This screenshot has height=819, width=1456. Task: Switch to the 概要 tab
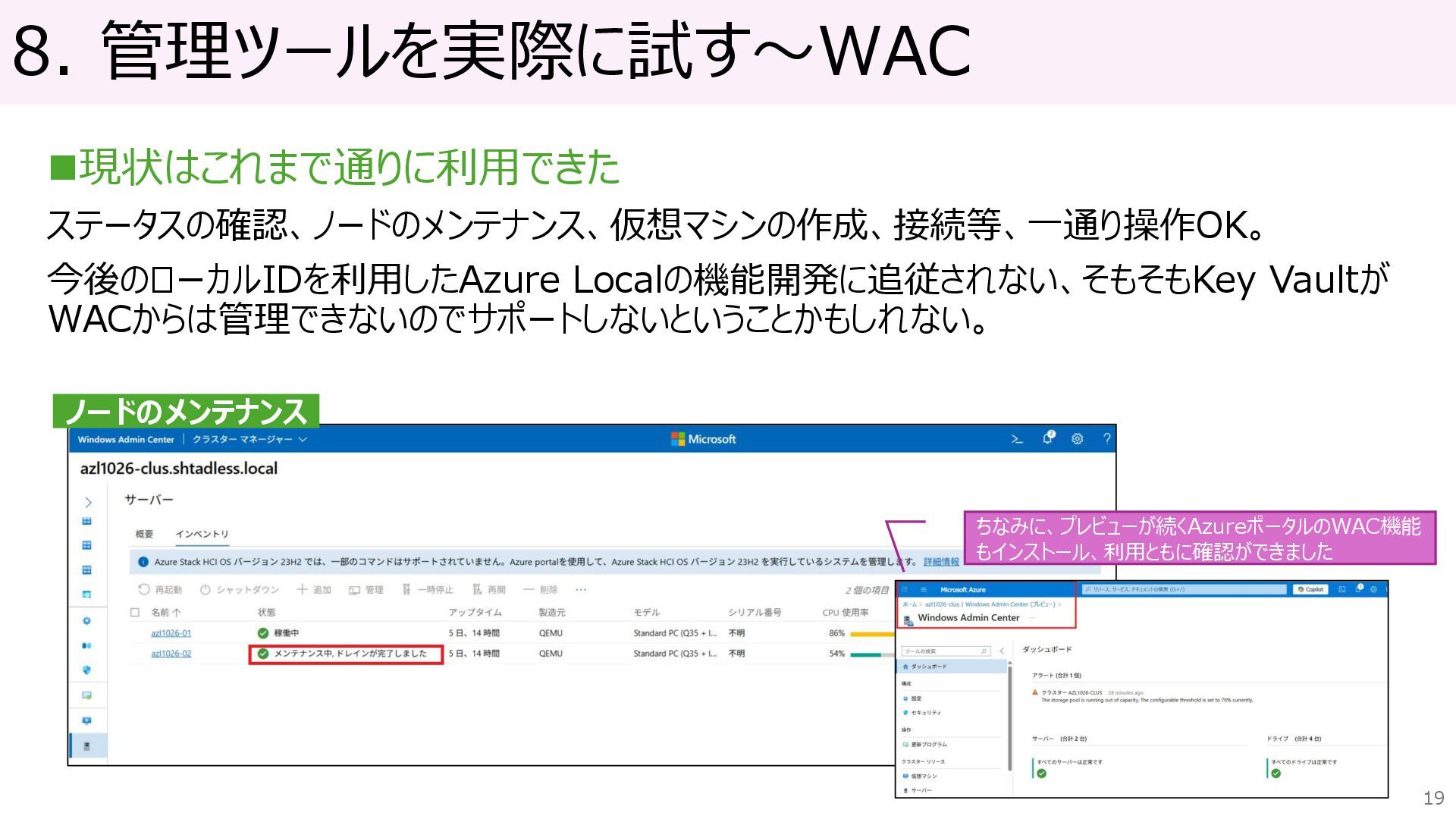pyautogui.click(x=144, y=534)
